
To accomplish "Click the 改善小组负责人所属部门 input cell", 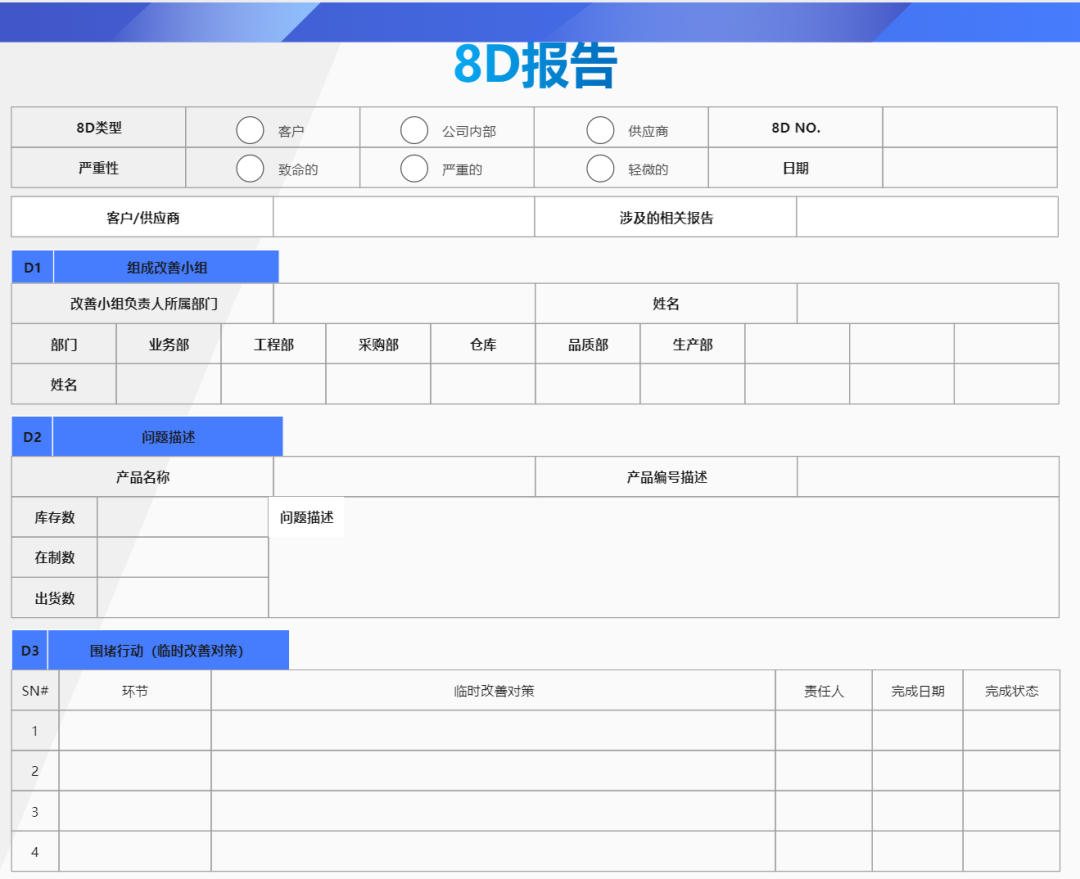I will click(404, 303).
